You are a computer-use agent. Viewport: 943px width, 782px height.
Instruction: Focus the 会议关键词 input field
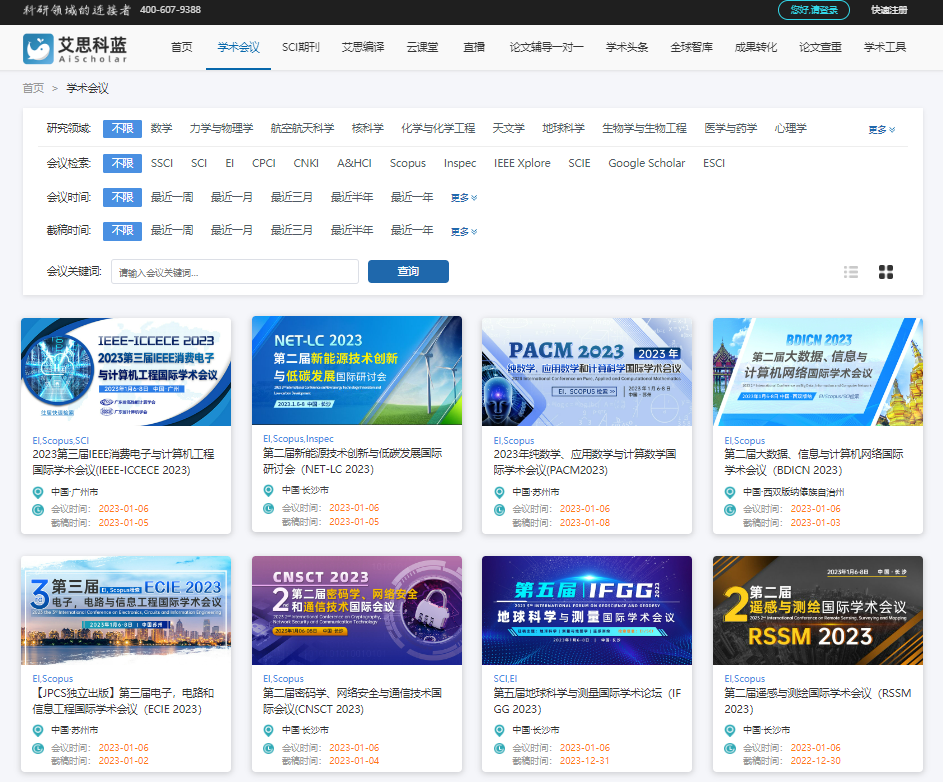point(235,271)
